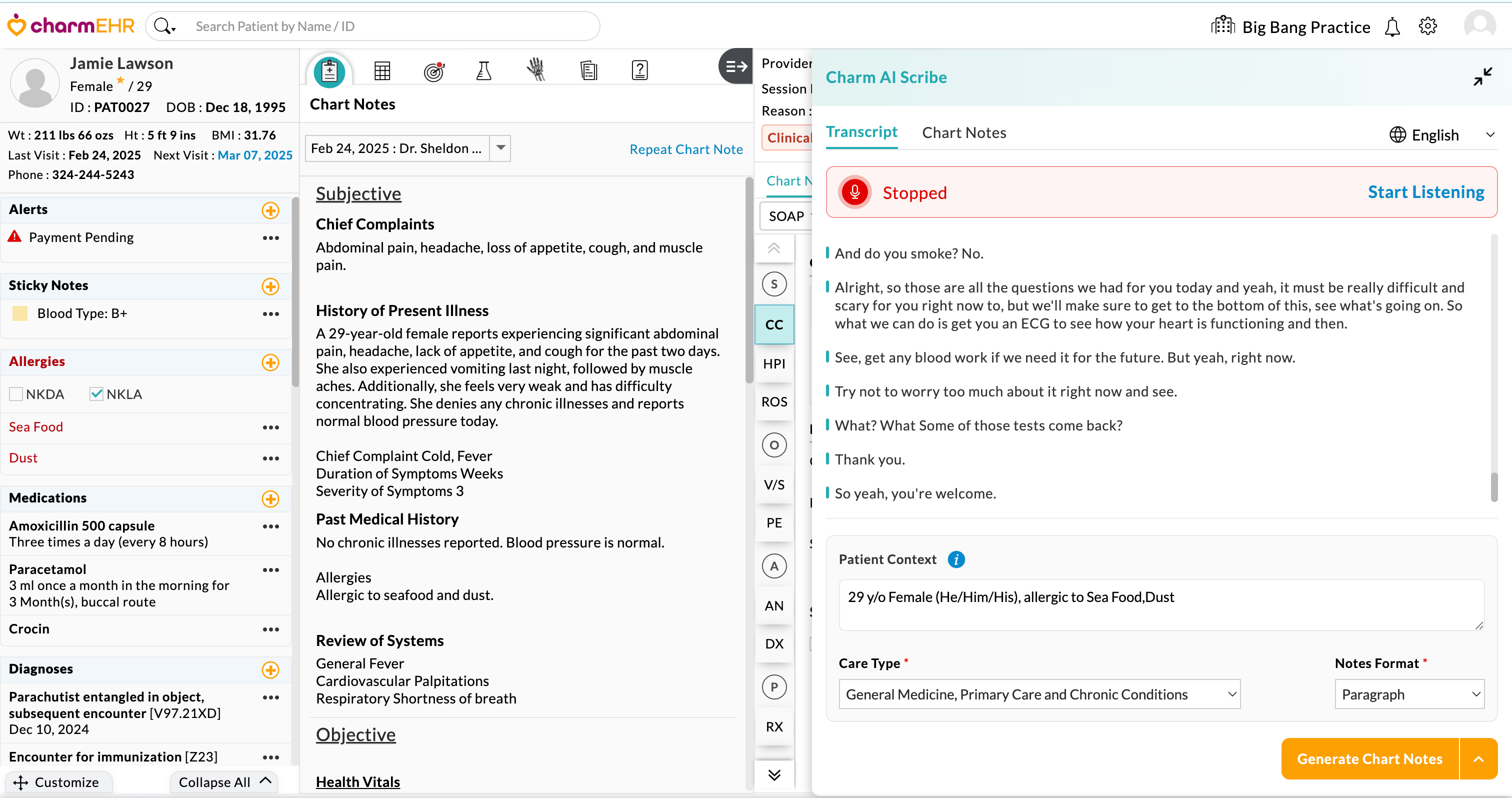Open the flowsheet grid icon

pos(382,71)
